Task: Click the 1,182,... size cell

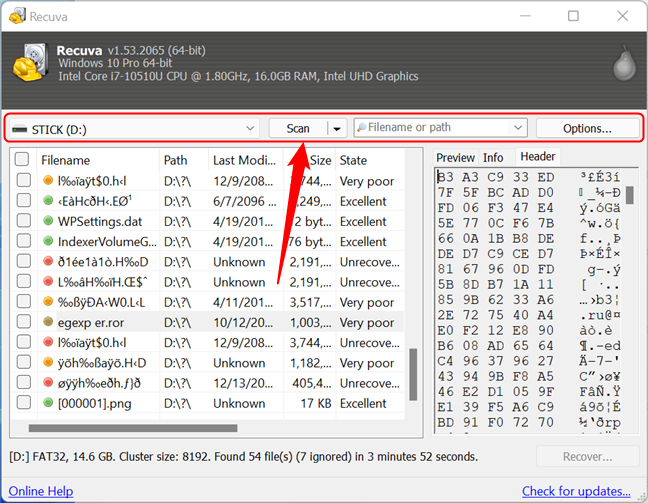Action: point(310,363)
